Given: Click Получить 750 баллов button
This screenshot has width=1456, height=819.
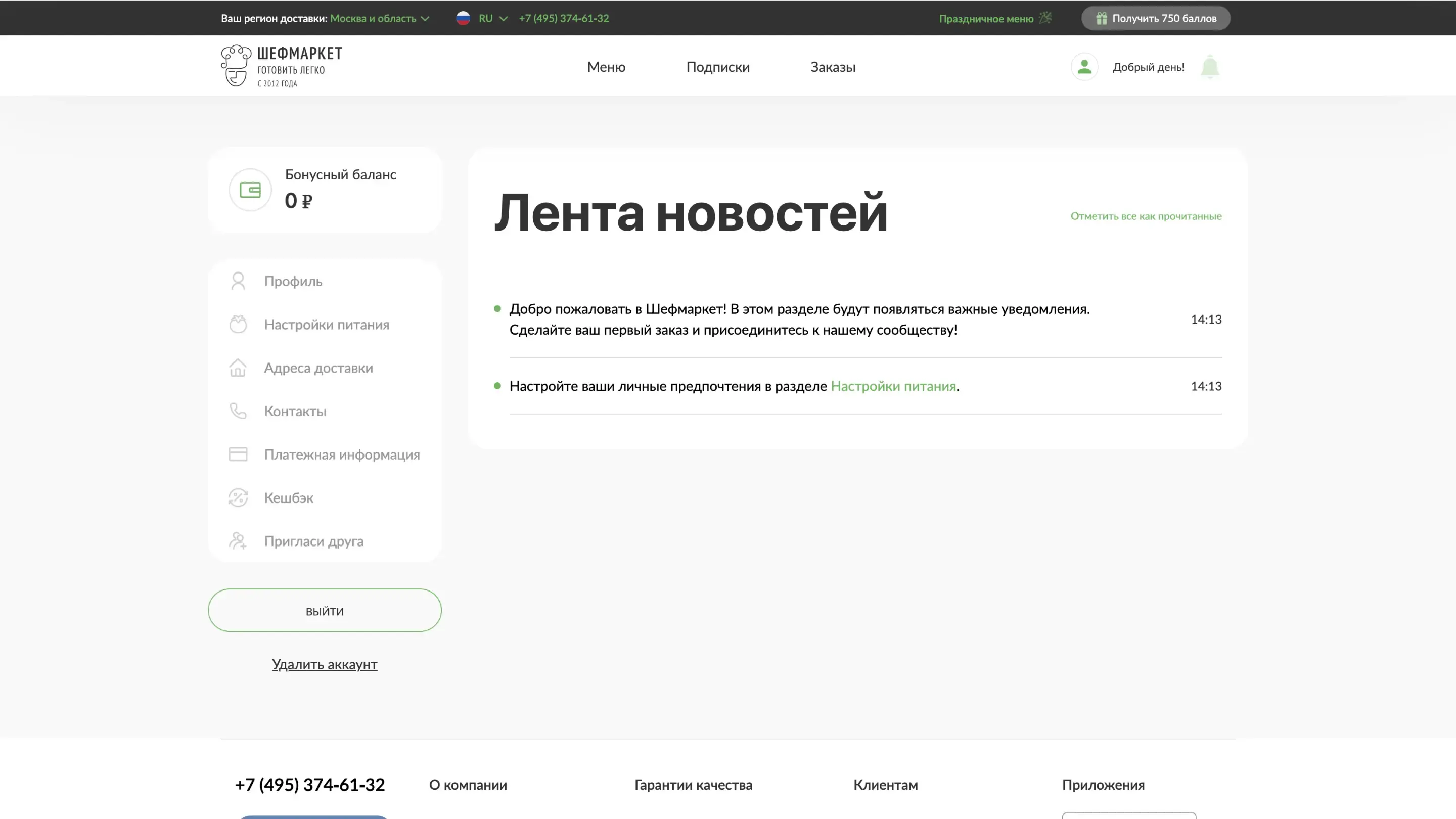Looking at the screenshot, I should 1155,18.
